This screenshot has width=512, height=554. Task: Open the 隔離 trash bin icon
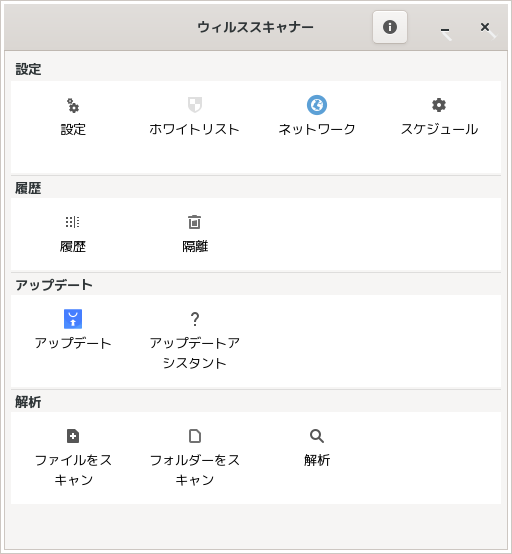click(x=194, y=222)
